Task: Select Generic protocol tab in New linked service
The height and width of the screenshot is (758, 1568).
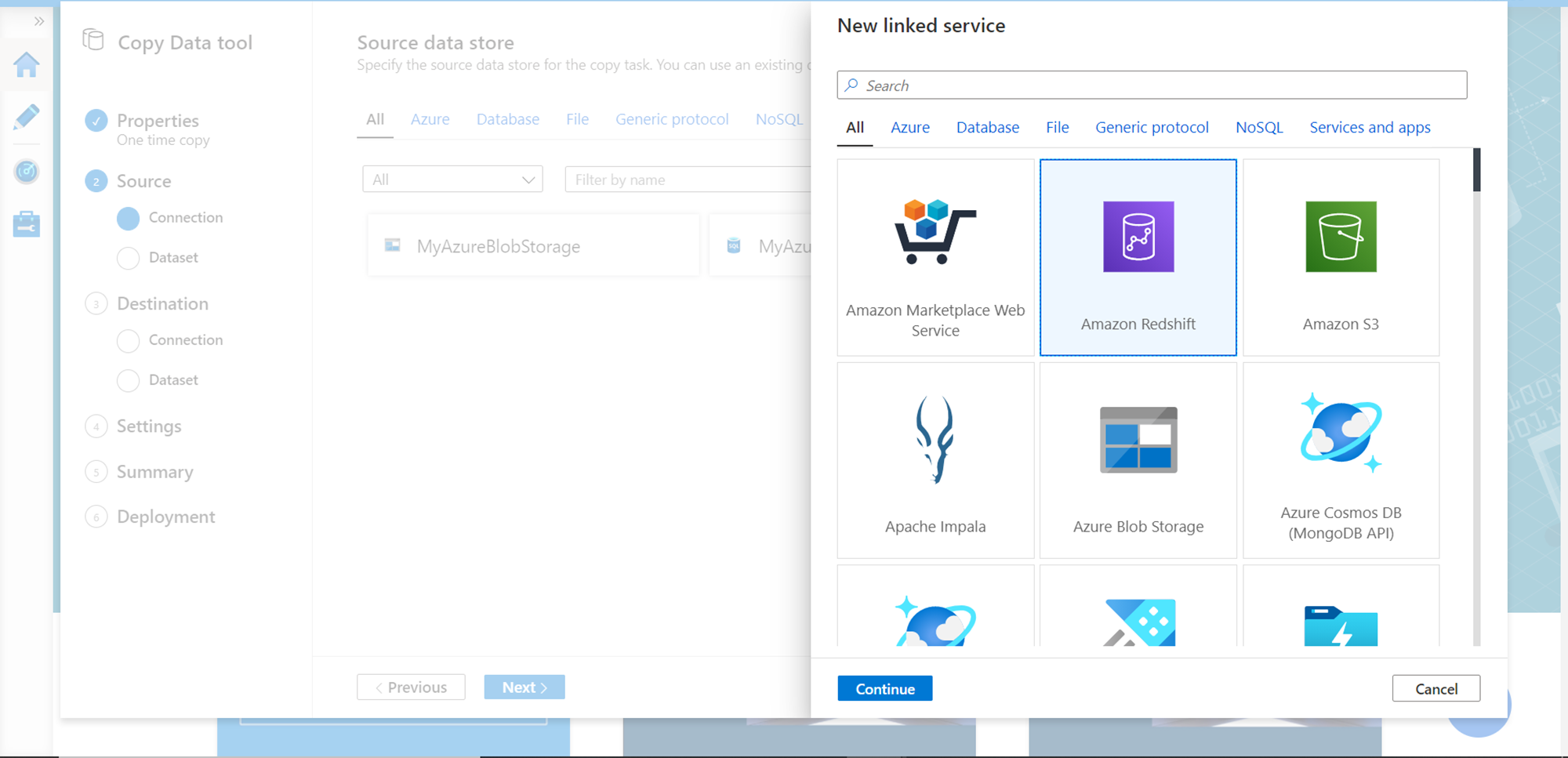Action: click(x=1152, y=128)
